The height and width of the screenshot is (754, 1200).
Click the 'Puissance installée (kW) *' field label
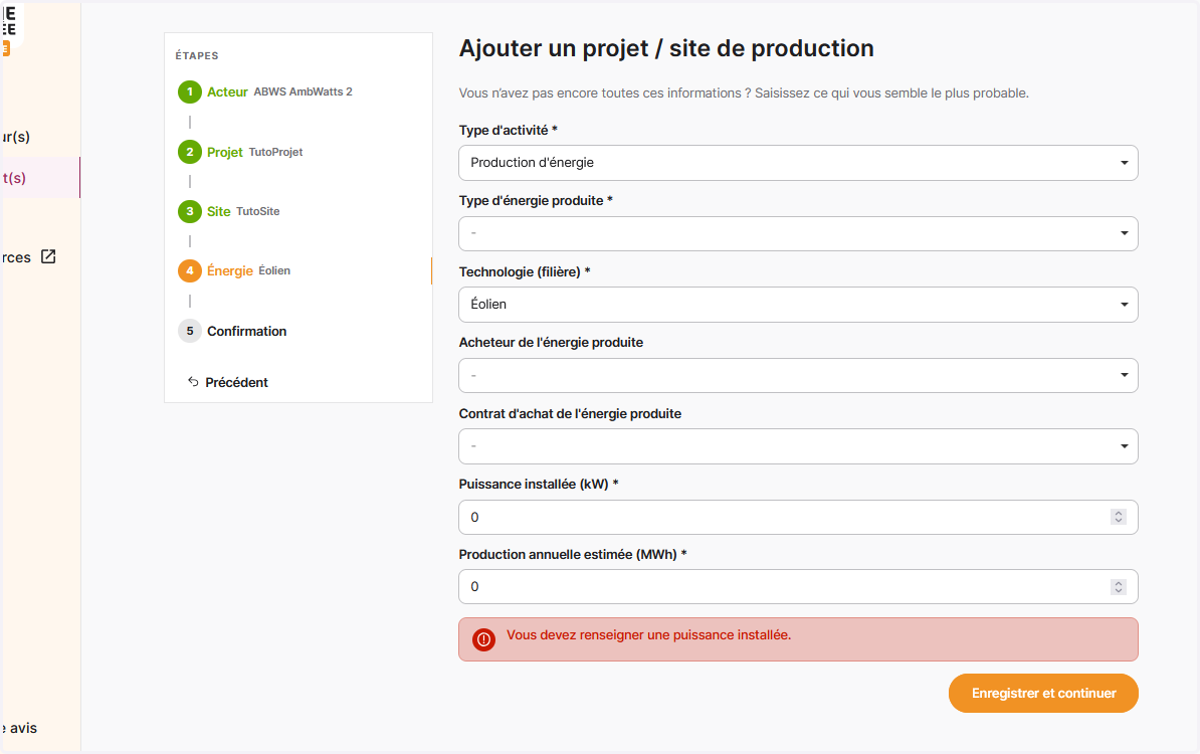[539, 484]
